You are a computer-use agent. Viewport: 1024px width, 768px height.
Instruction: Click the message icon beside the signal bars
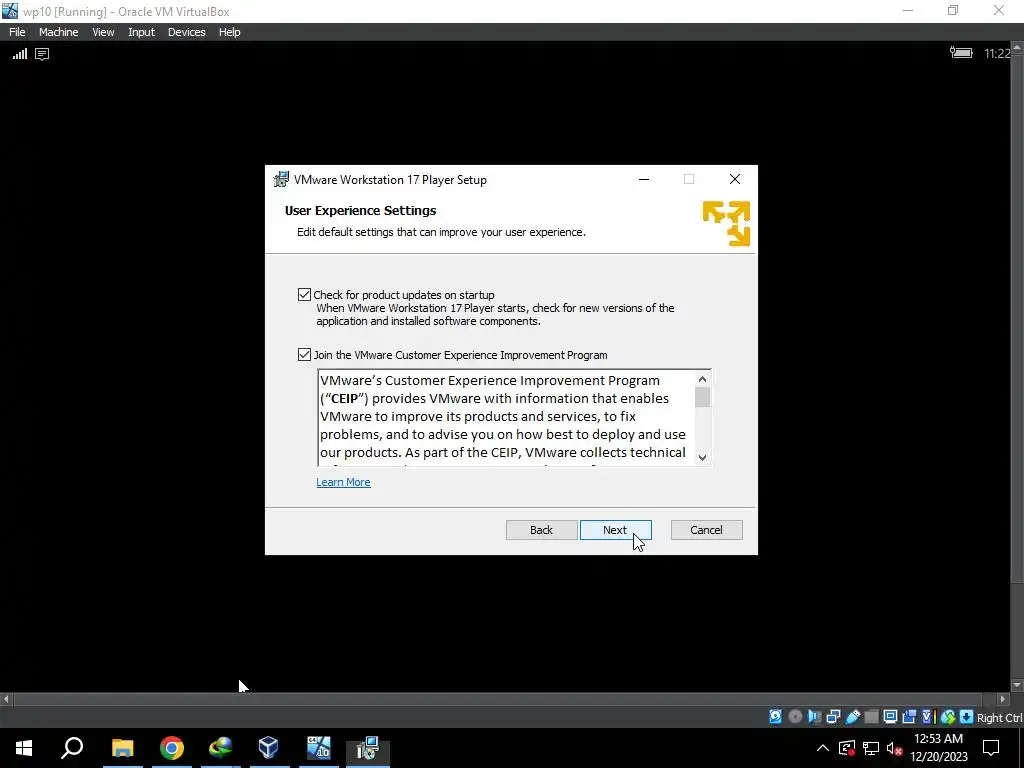point(42,54)
